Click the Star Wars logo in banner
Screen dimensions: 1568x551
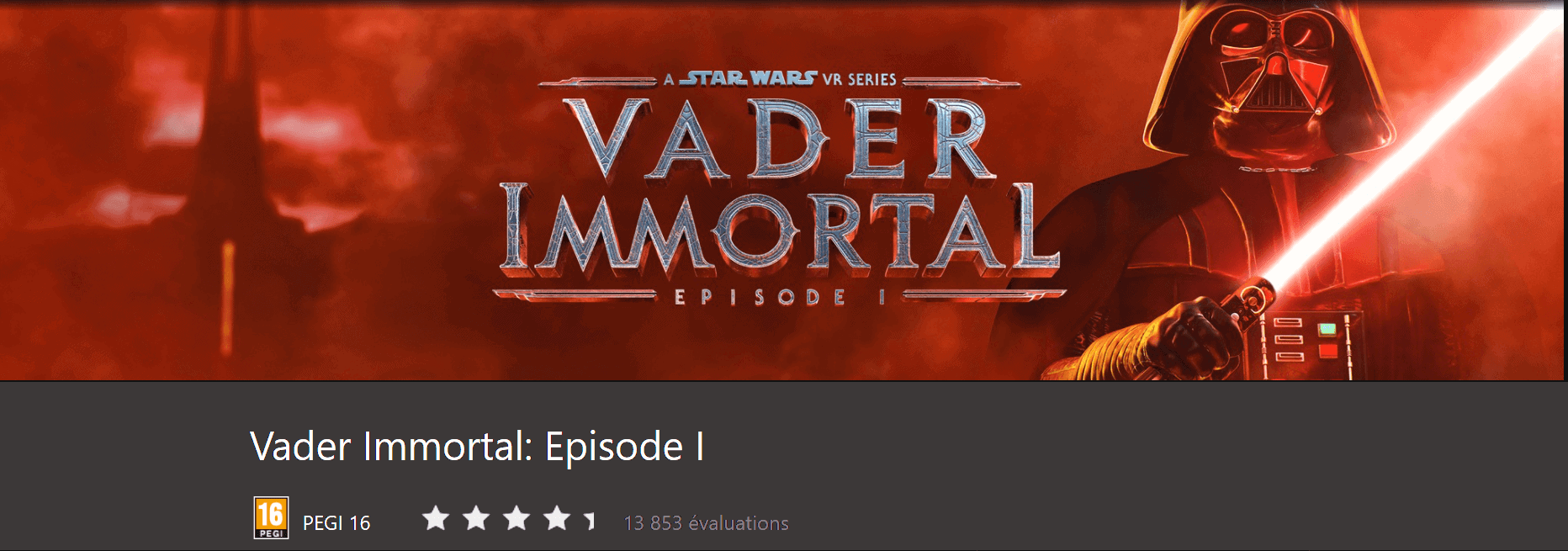point(747,78)
